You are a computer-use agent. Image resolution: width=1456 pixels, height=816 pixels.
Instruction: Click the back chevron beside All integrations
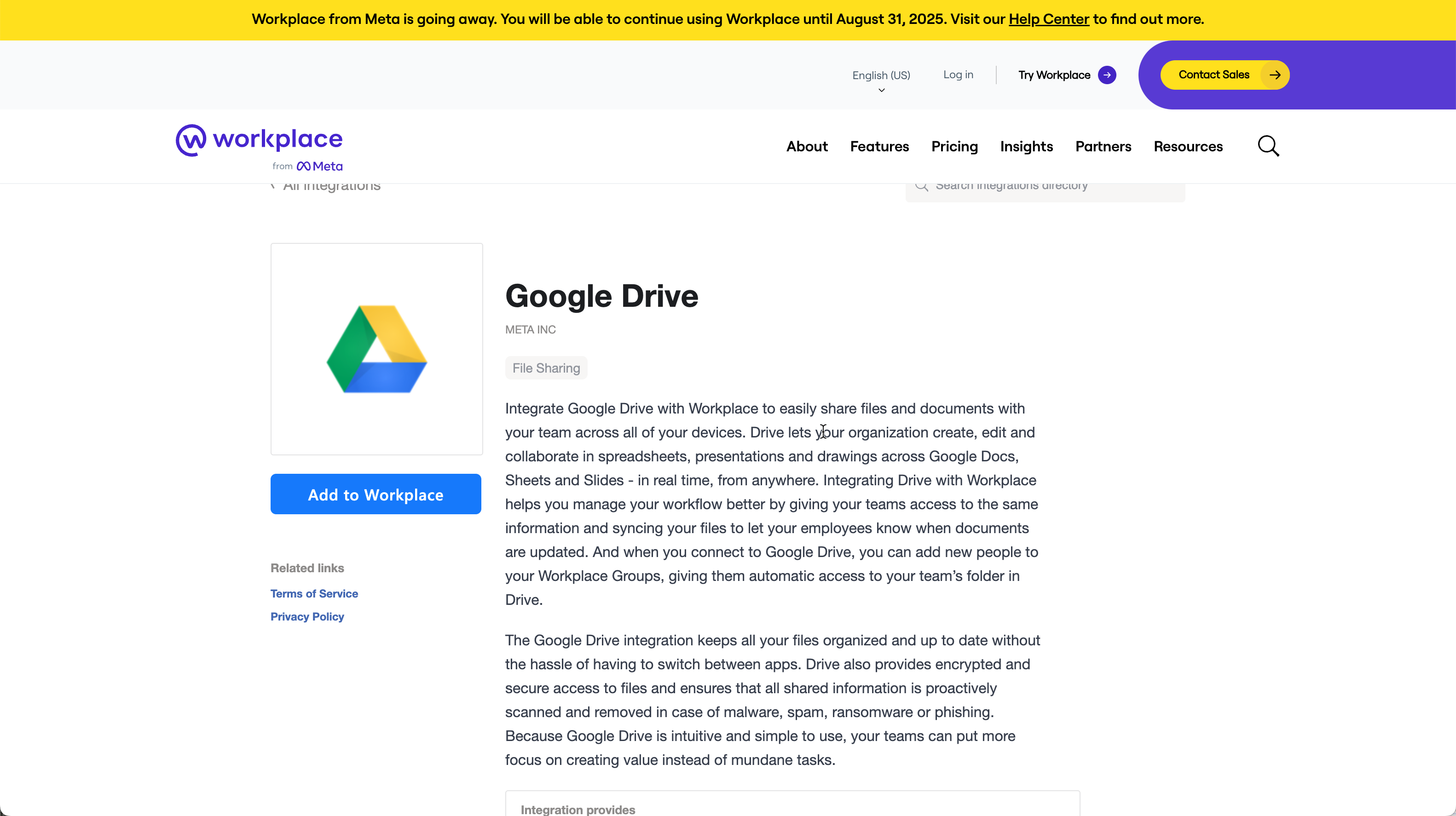[x=273, y=186]
